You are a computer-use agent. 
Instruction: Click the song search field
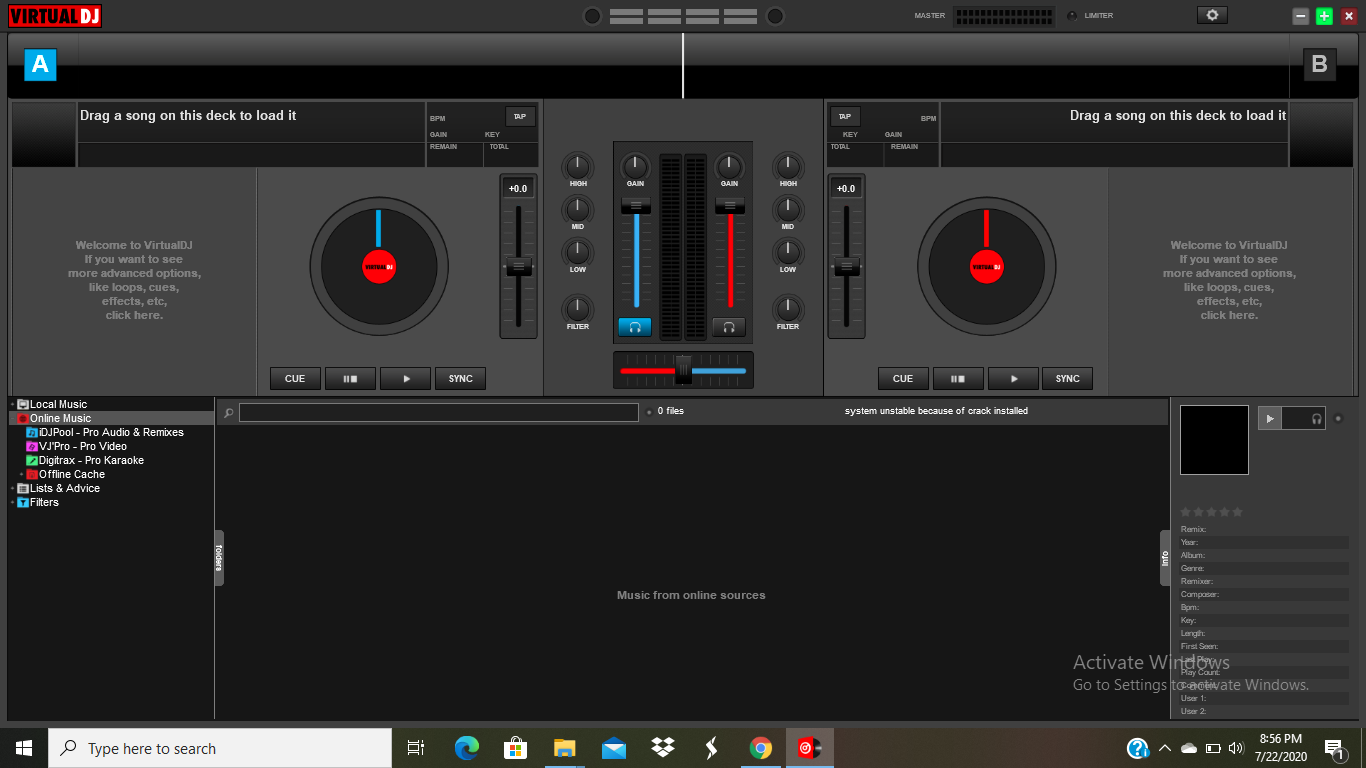click(x=439, y=412)
